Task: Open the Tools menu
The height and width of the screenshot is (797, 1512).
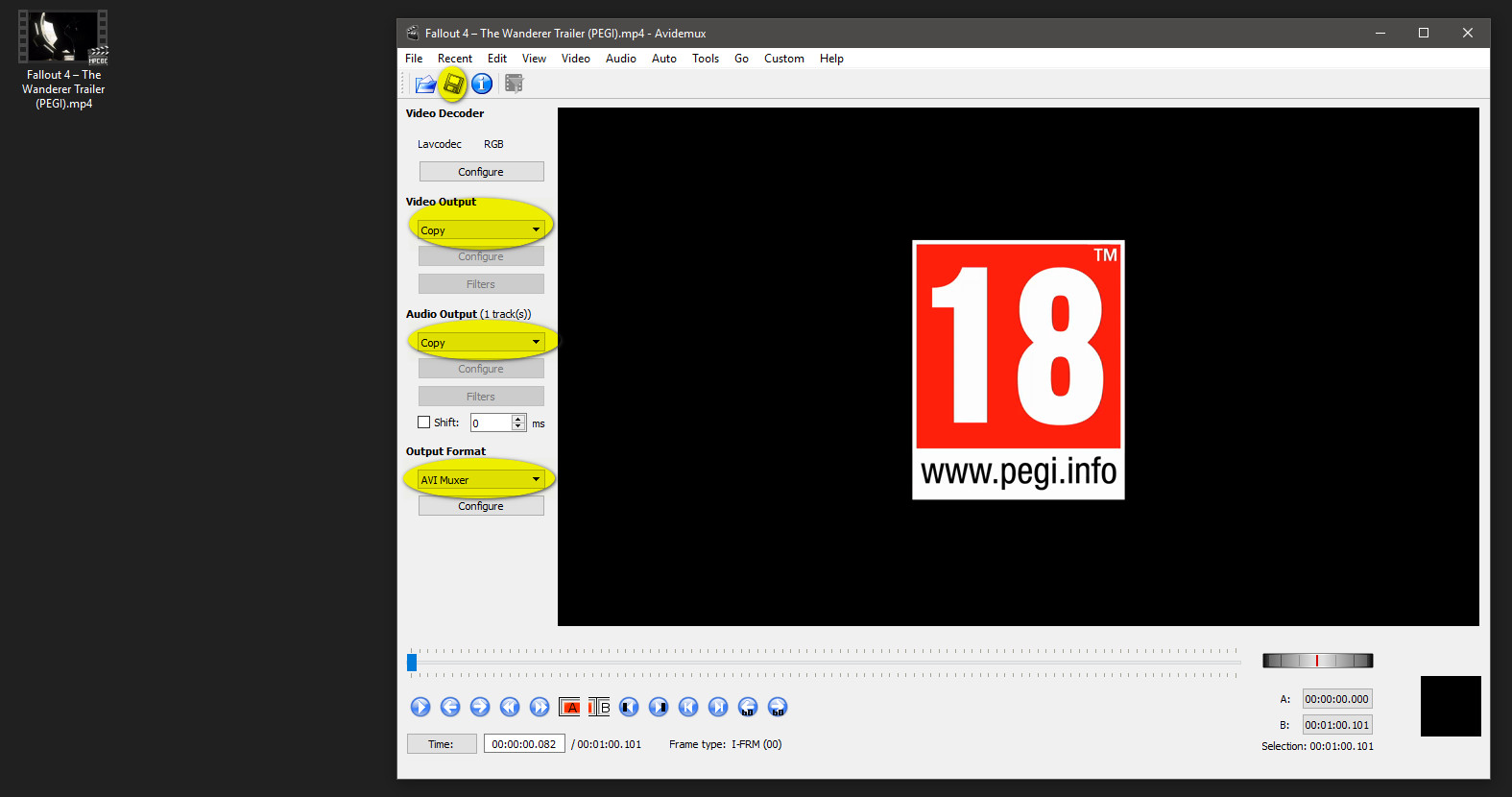Action: tap(706, 59)
